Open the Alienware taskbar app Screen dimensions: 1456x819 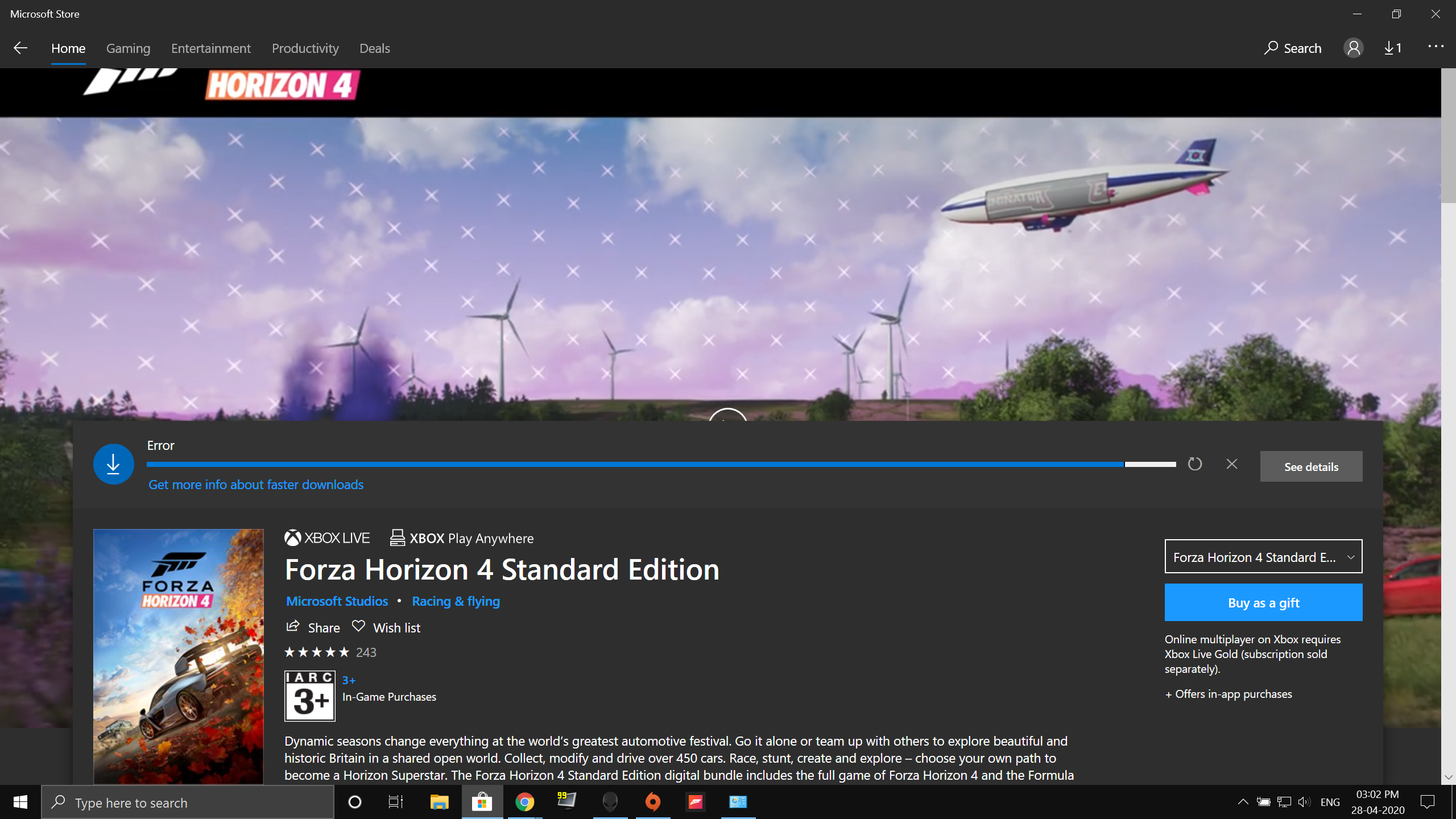610,802
